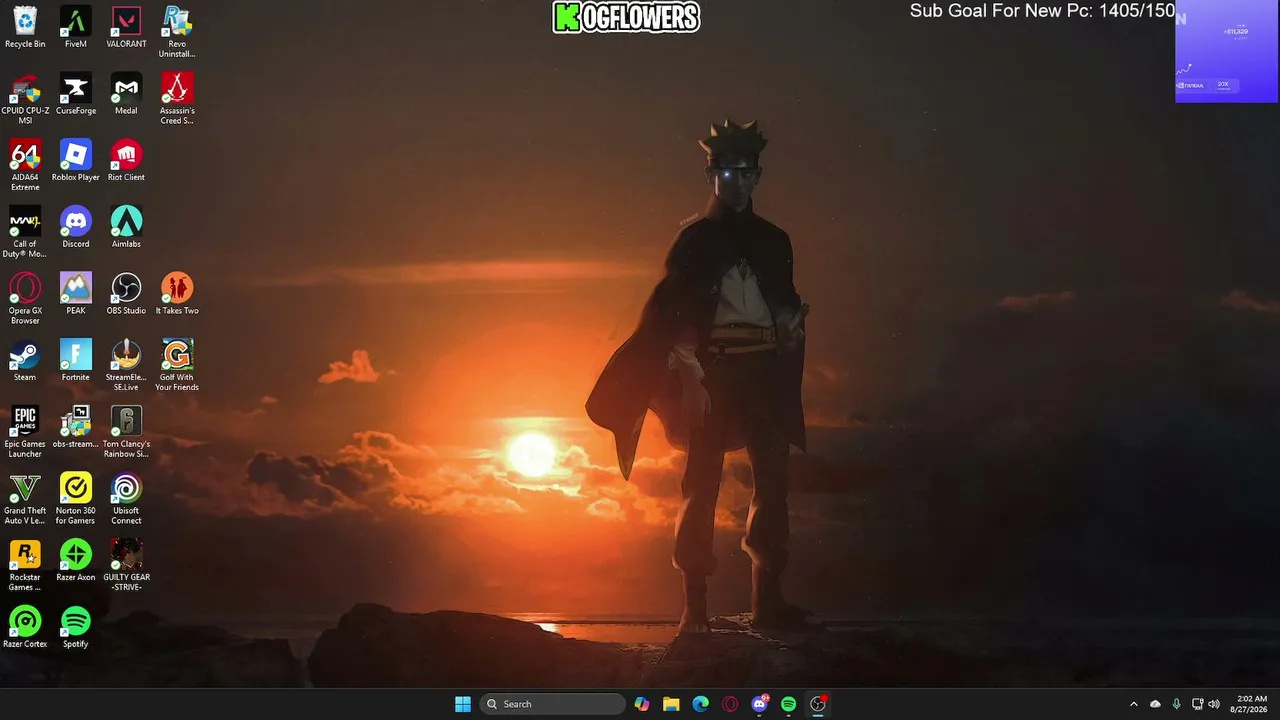Expand the hidden system tray icons
The width and height of the screenshot is (1280, 720).
[x=1133, y=704]
